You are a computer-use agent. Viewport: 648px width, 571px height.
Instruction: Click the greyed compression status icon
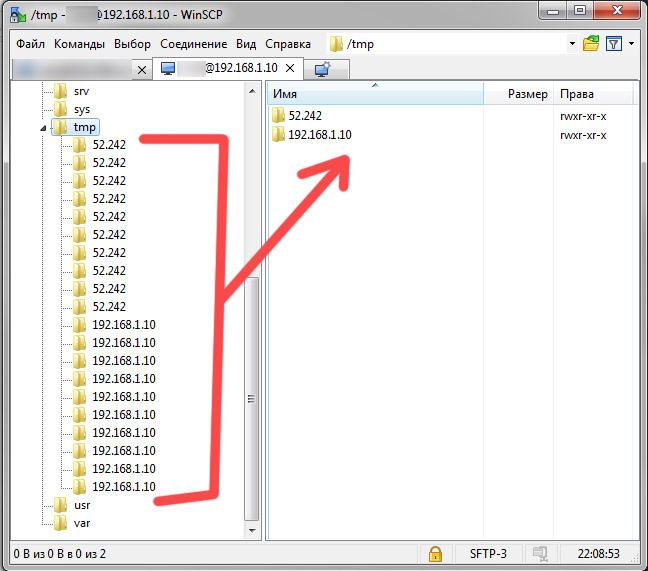[x=540, y=553]
